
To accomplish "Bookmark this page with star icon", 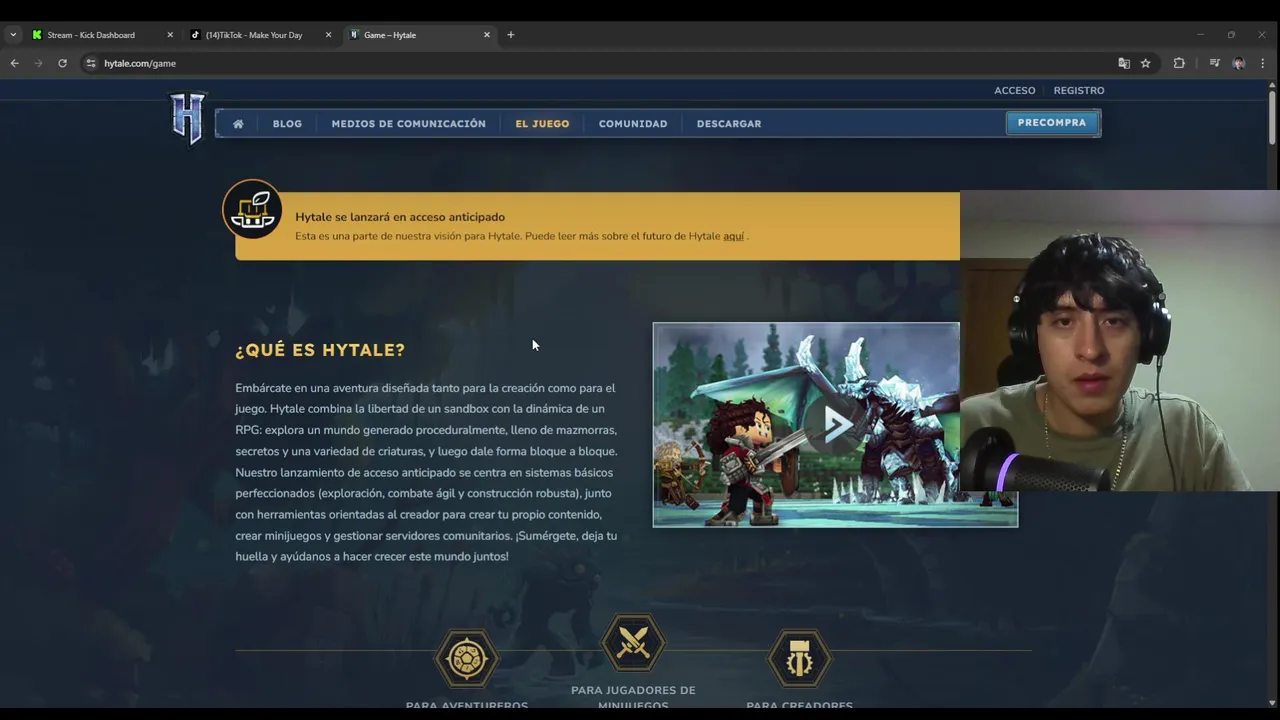I will click(1146, 63).
